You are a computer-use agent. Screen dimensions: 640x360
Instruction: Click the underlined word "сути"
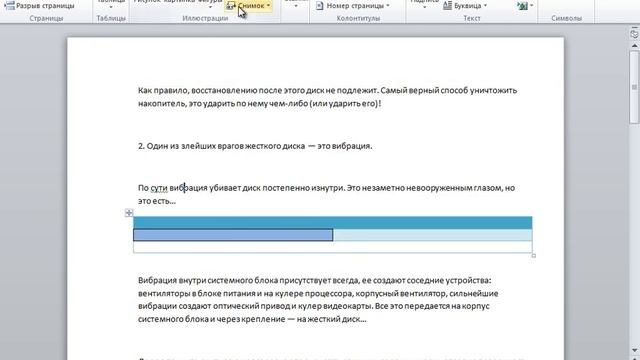[x=159, y=188]
